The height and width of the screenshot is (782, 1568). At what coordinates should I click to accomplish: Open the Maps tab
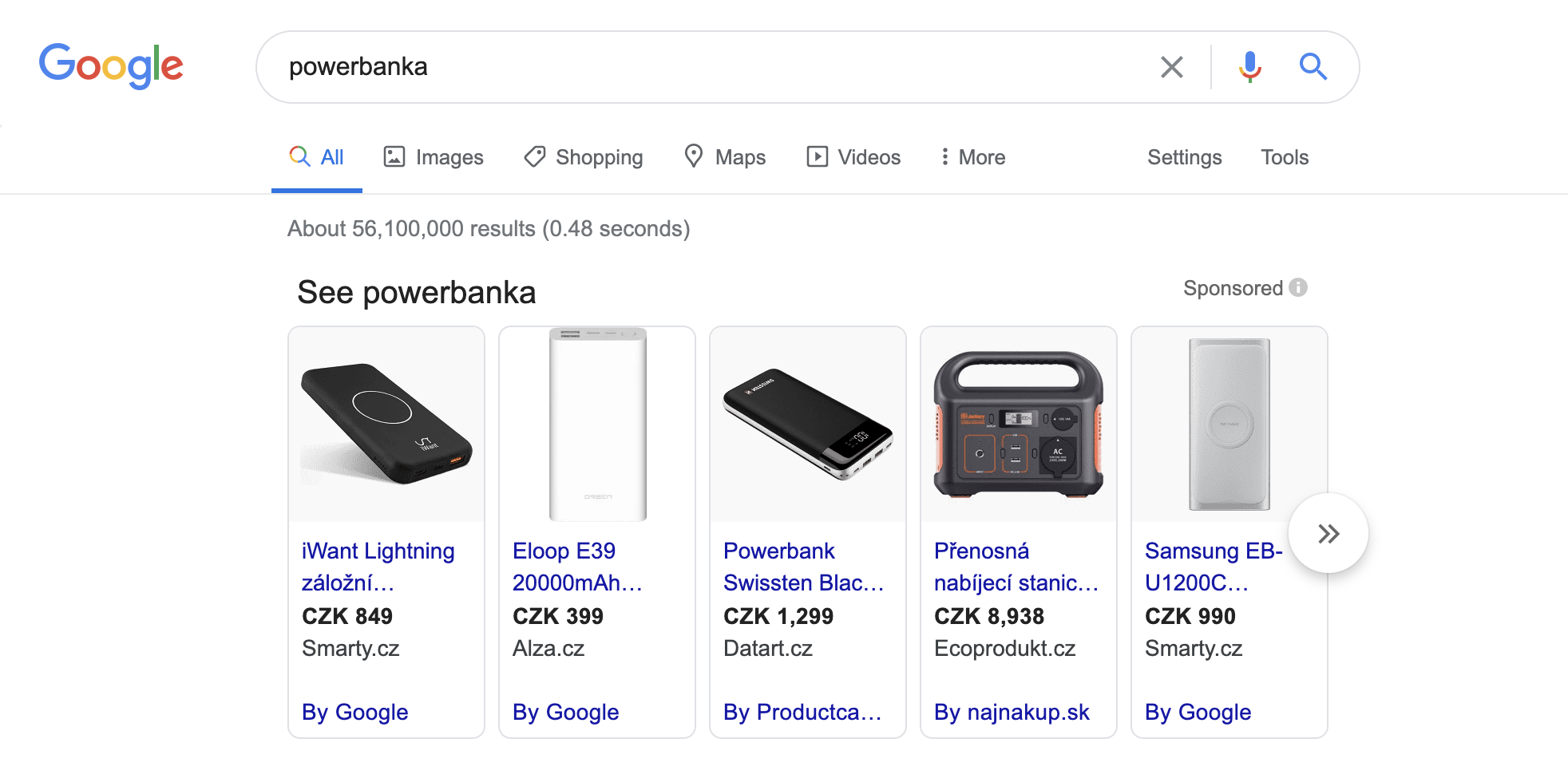pyautogui.click(x=725, y=157)
